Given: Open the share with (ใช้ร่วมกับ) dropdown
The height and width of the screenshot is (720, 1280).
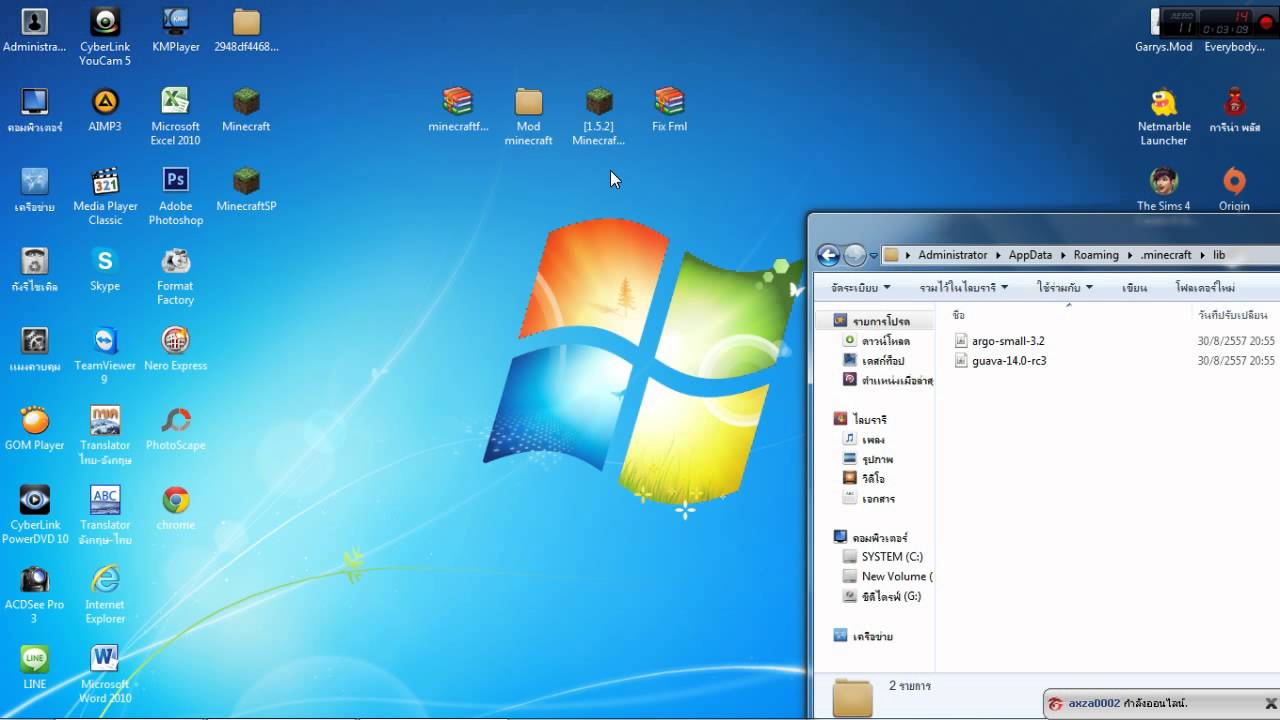Looking at the screenshot, I should coord(1065,288).
